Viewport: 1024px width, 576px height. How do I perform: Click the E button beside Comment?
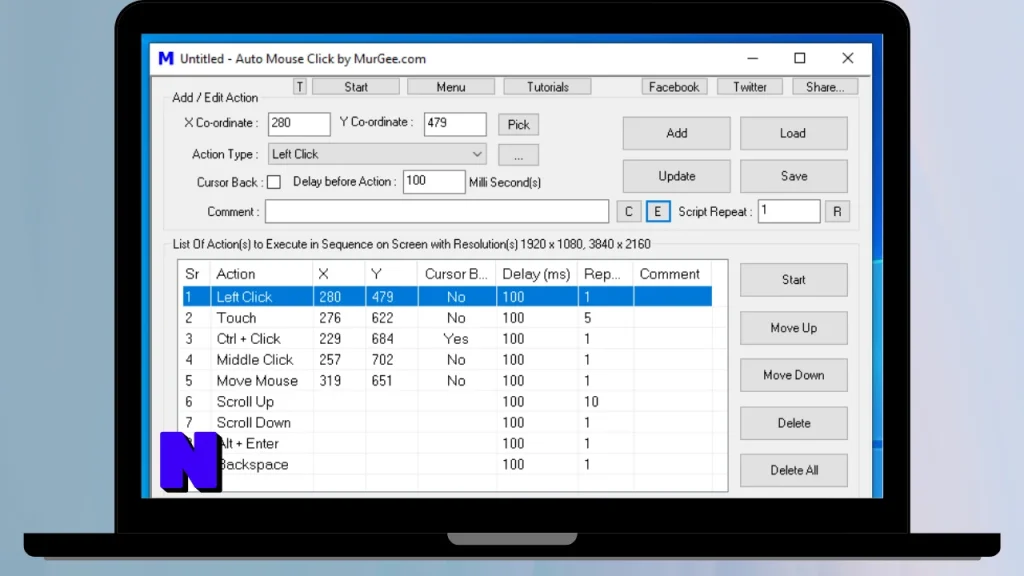click(658, 212)
